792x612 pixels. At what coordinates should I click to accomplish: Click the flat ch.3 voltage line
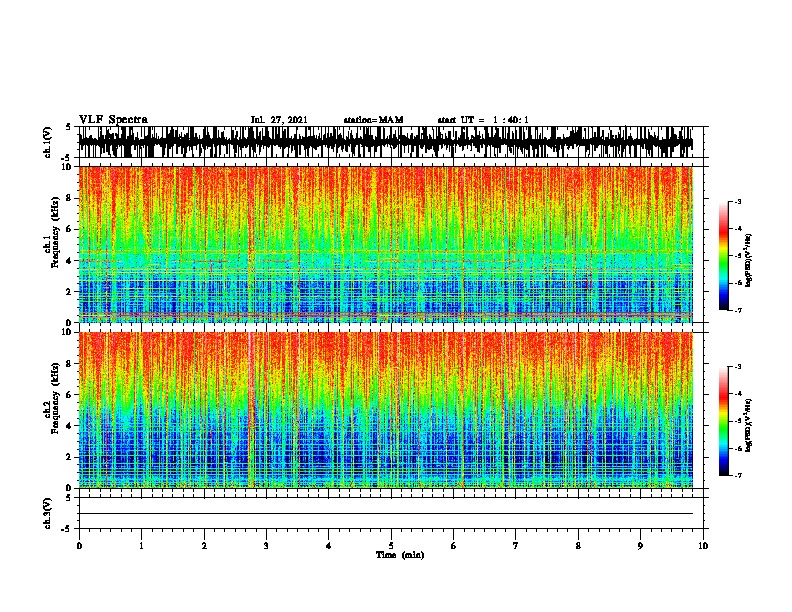386,514
